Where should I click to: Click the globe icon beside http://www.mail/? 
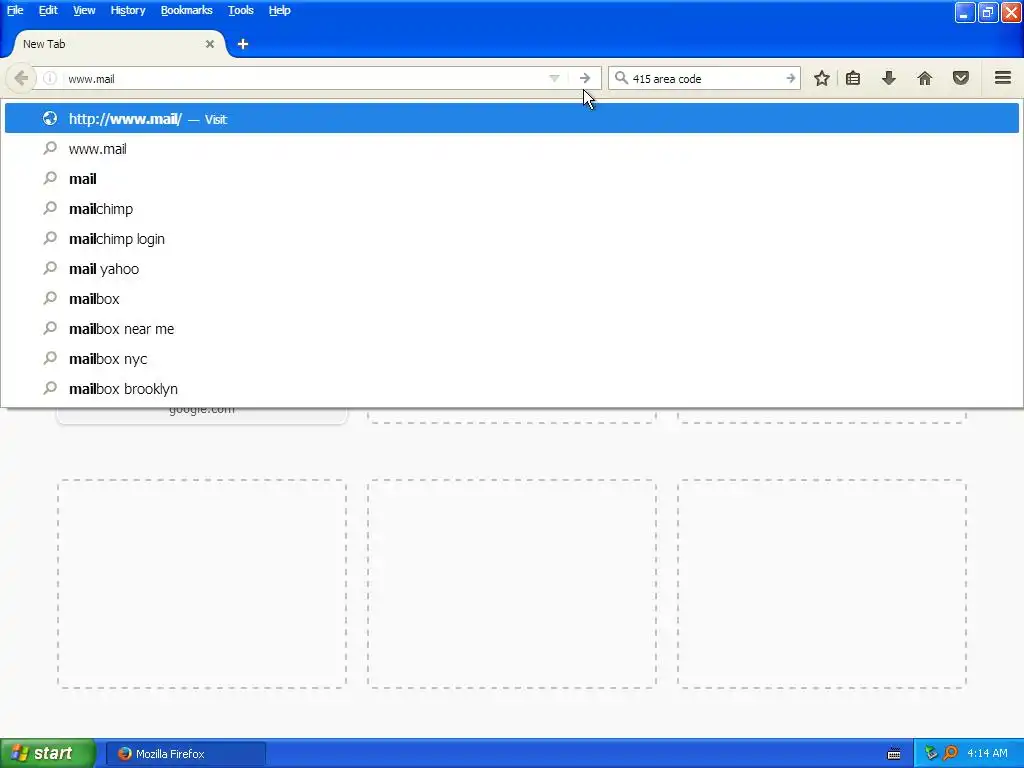(50, 118)
